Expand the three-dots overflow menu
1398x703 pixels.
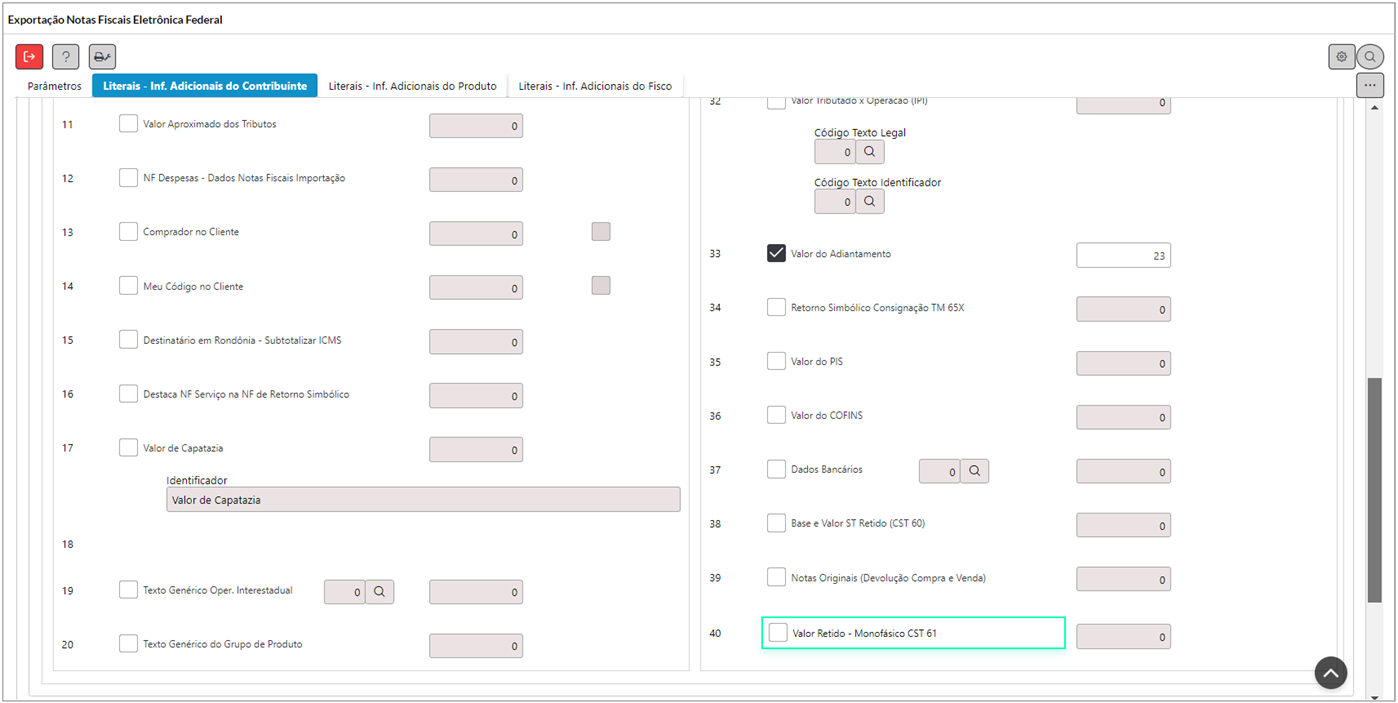1370,86
